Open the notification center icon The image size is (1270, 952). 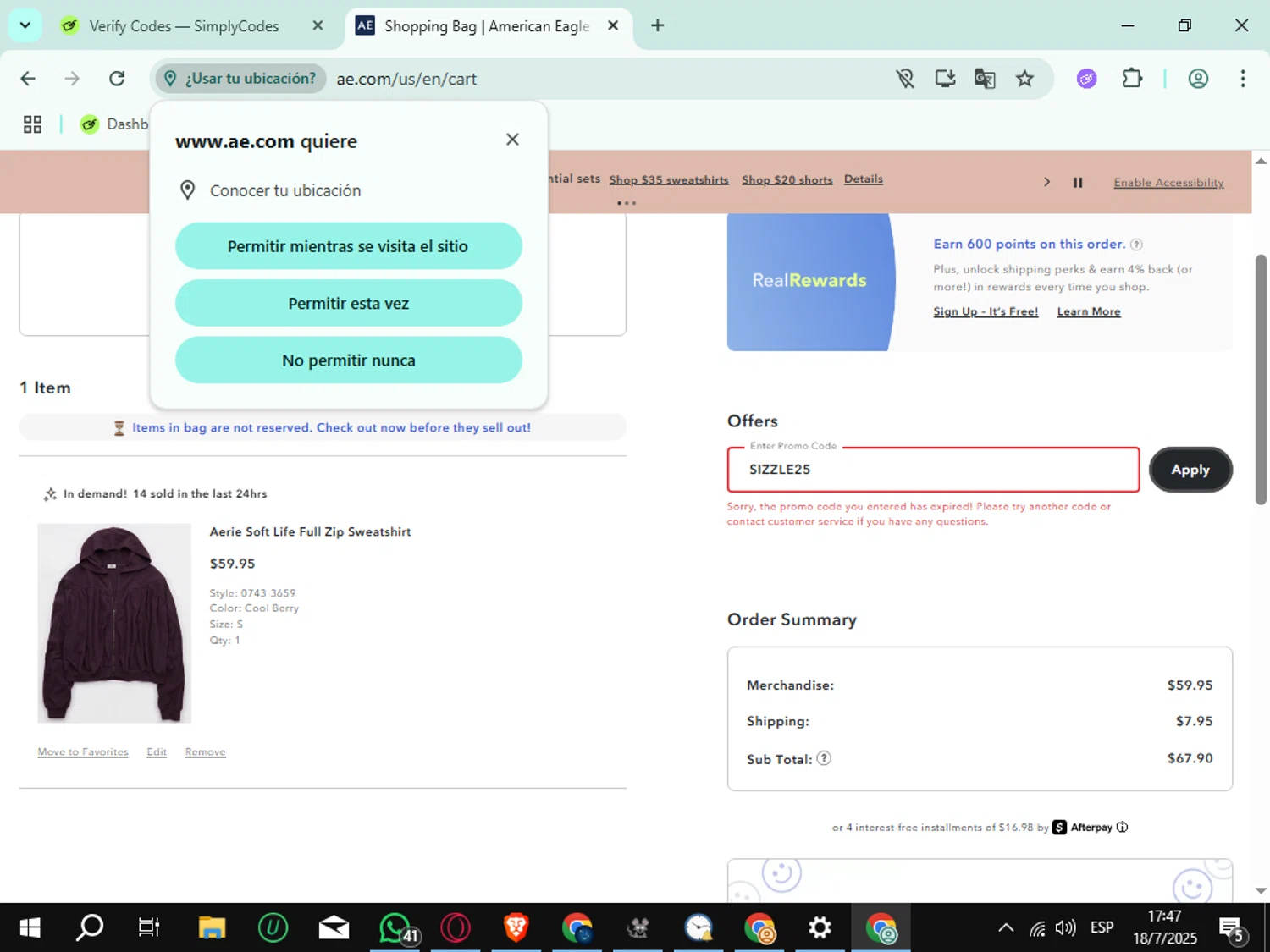tap(1232, 928)
